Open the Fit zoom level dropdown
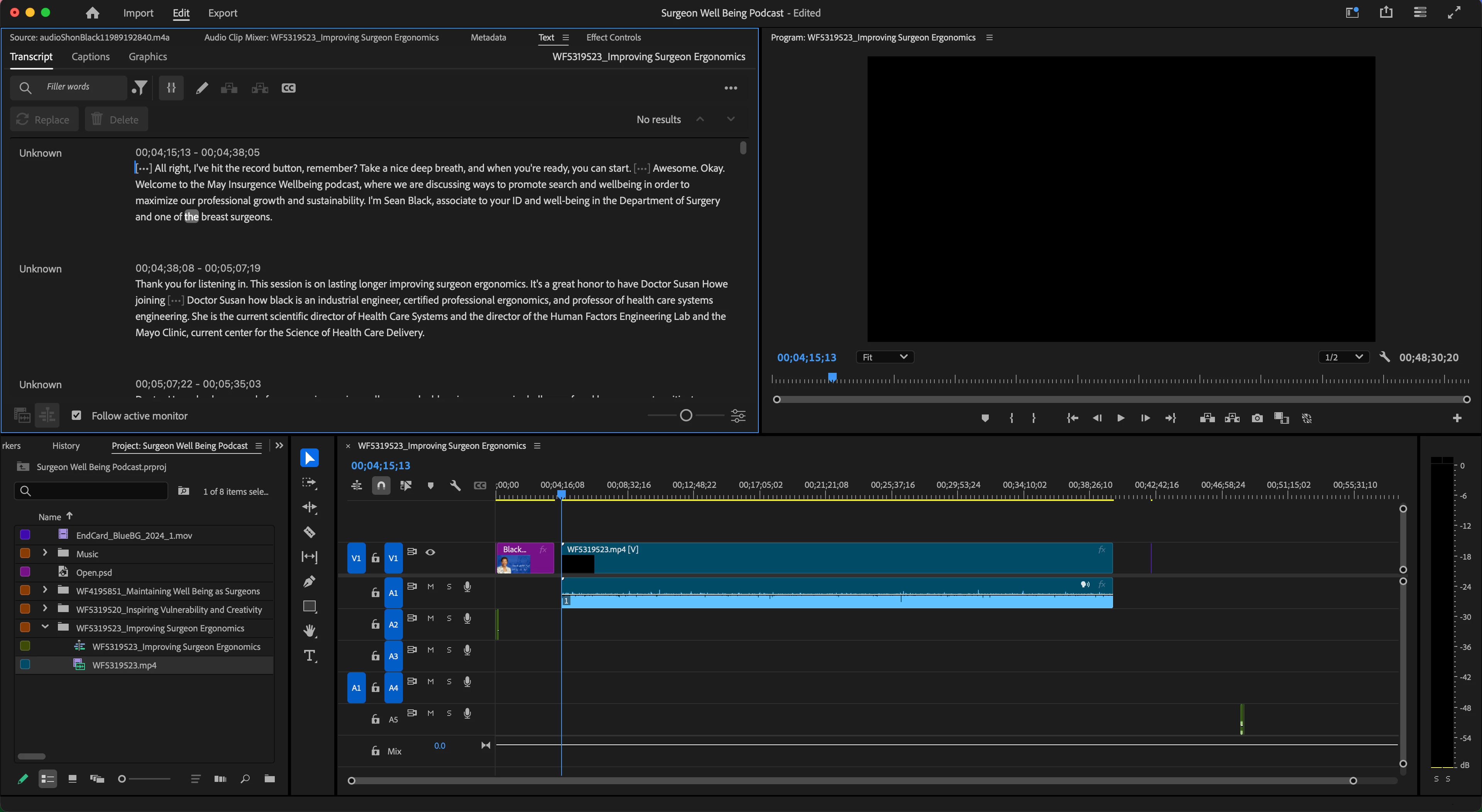Viewport: 1482px width, 812px height. click(884, 357)
